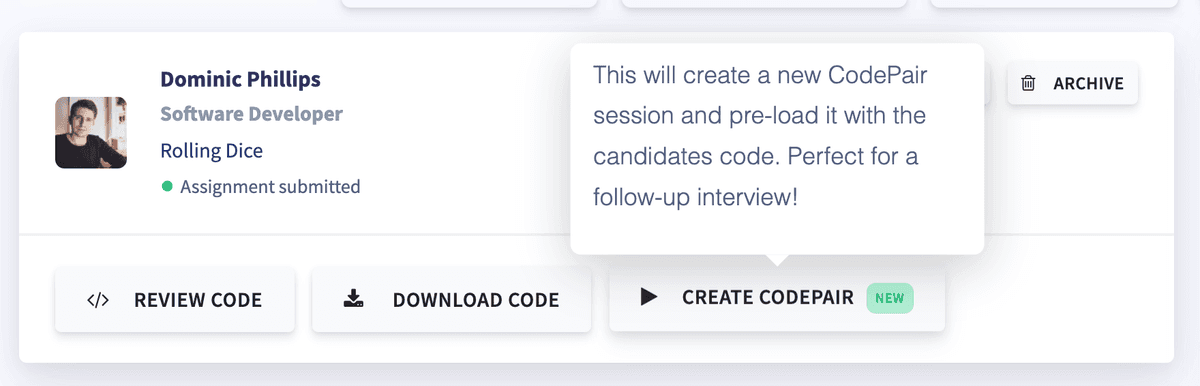Click the partially hidden button beside Archive
The width and height of the screenshot is (1200, 386).
(x=987, y=83)
